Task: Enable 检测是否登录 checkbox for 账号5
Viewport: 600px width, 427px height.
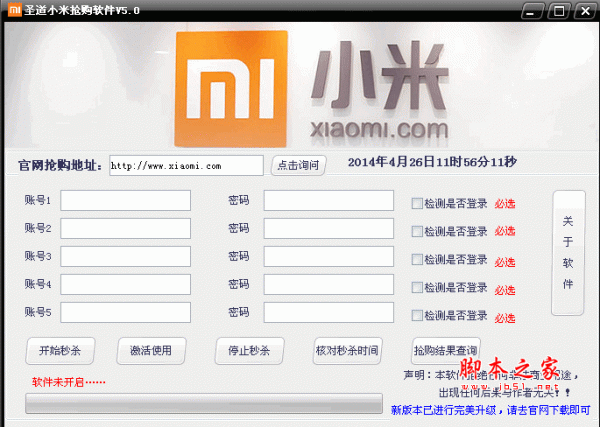Action: [417, 316]
